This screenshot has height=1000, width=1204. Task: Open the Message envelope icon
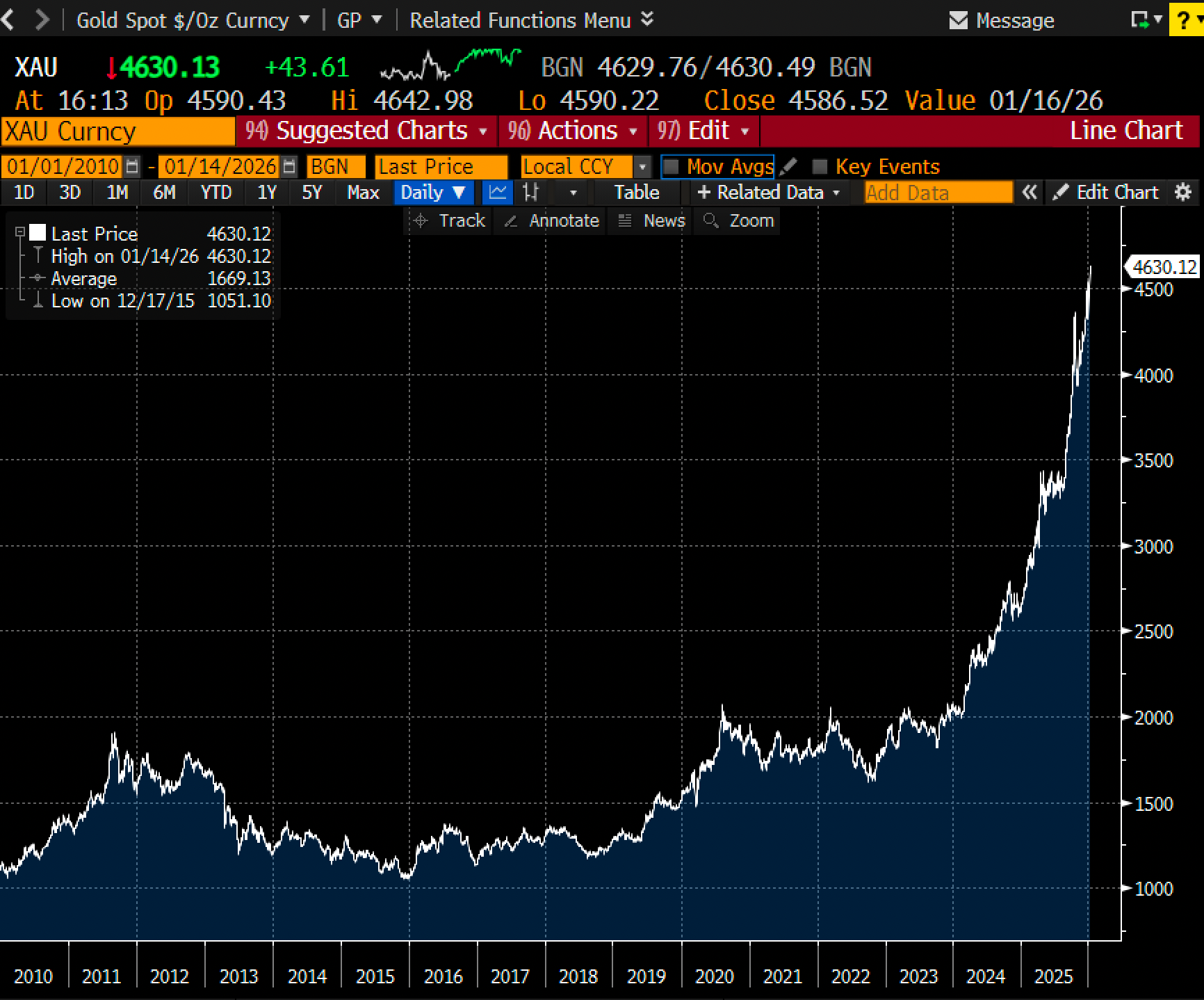[958, 20]
